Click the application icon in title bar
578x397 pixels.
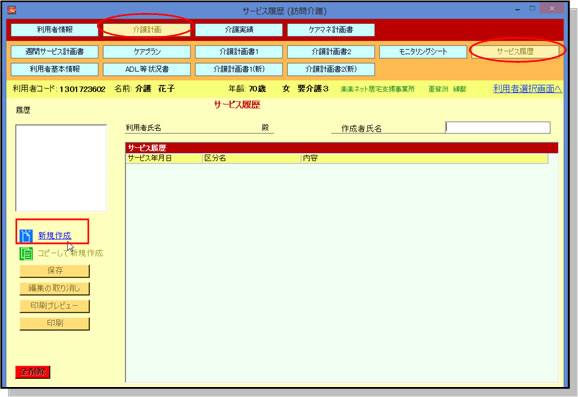pyautogui.click(x=12, y=10)
